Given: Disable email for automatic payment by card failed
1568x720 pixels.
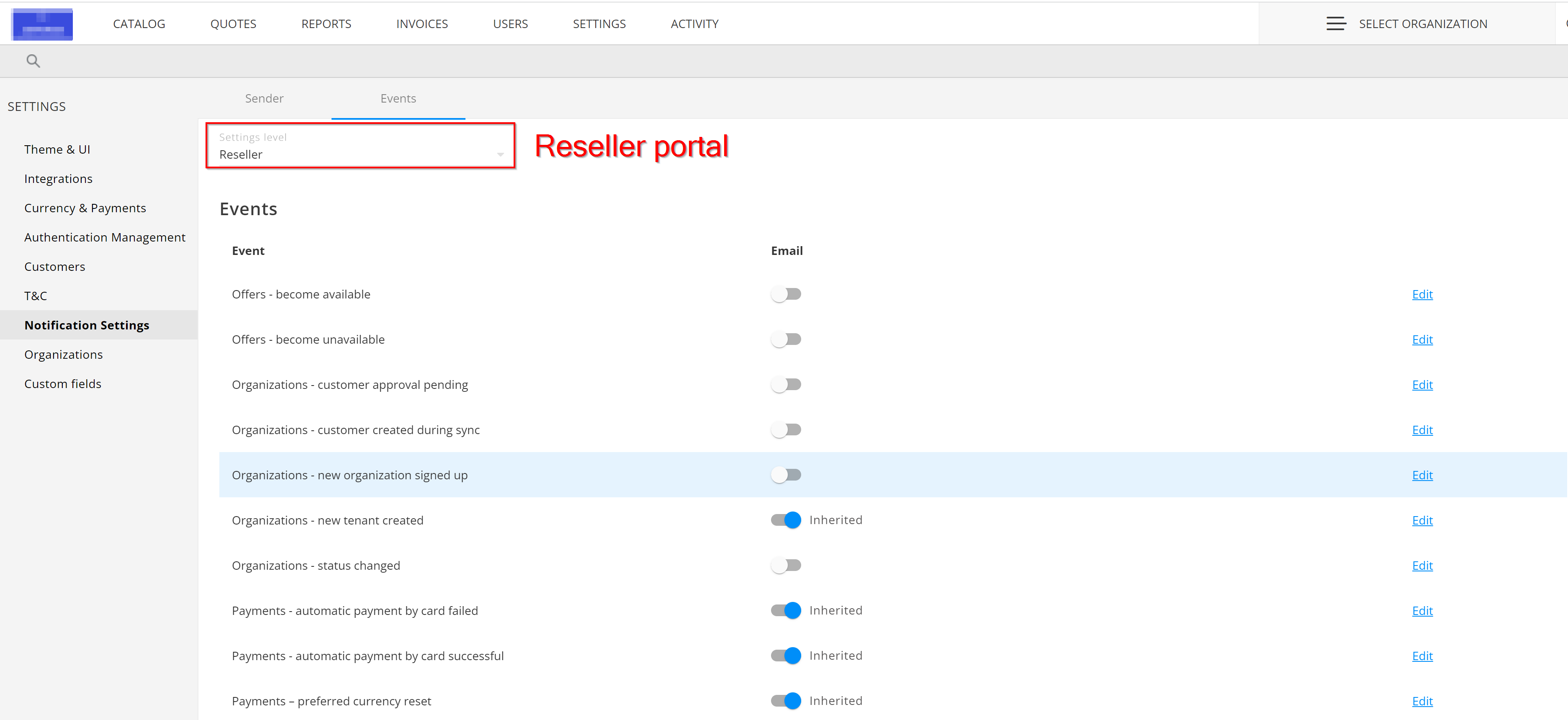Looking at the screenshot, I should (x=786, y=610).
